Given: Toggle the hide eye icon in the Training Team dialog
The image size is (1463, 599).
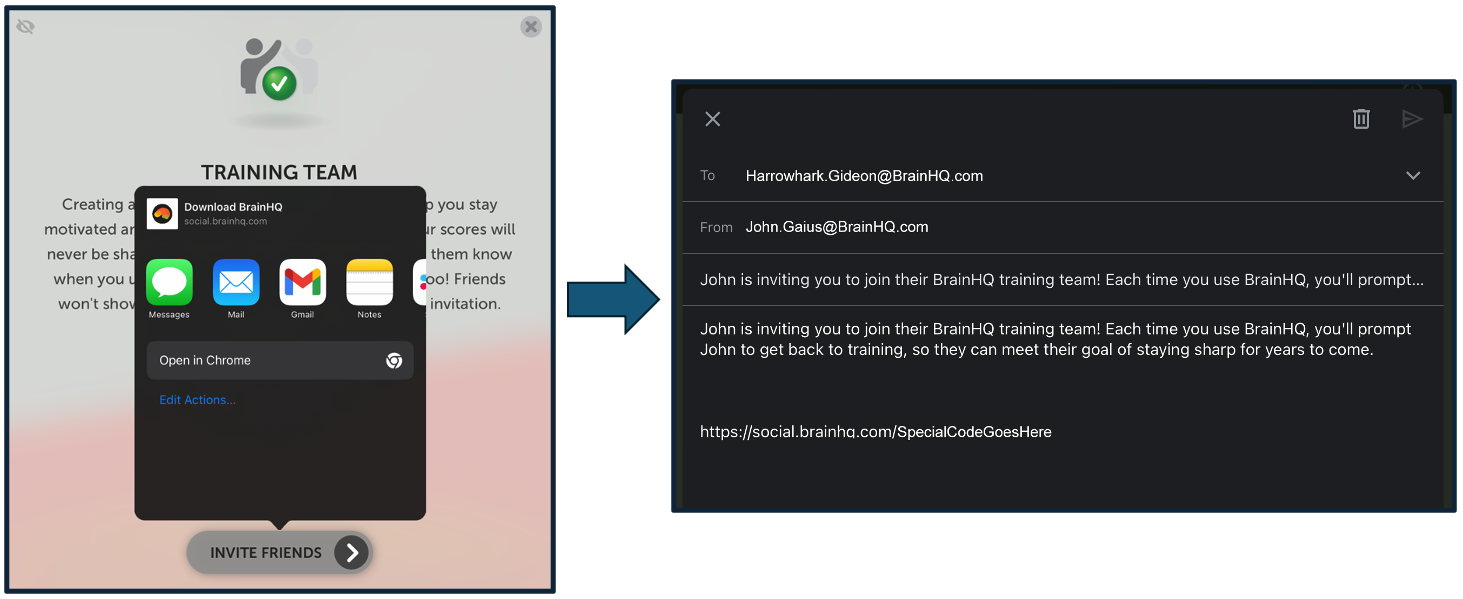Looking at the screenshot, I should 26,27.
